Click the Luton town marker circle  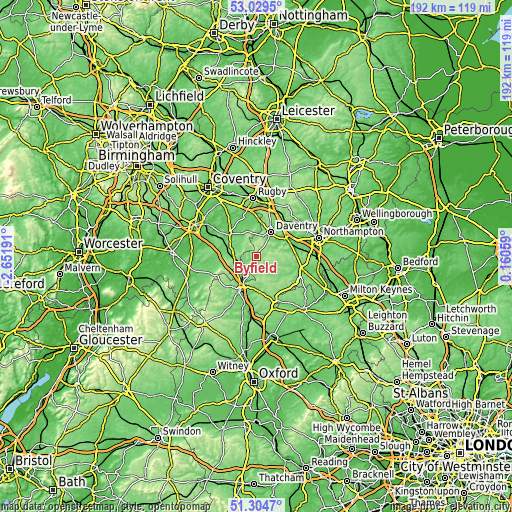click(407, 344)
